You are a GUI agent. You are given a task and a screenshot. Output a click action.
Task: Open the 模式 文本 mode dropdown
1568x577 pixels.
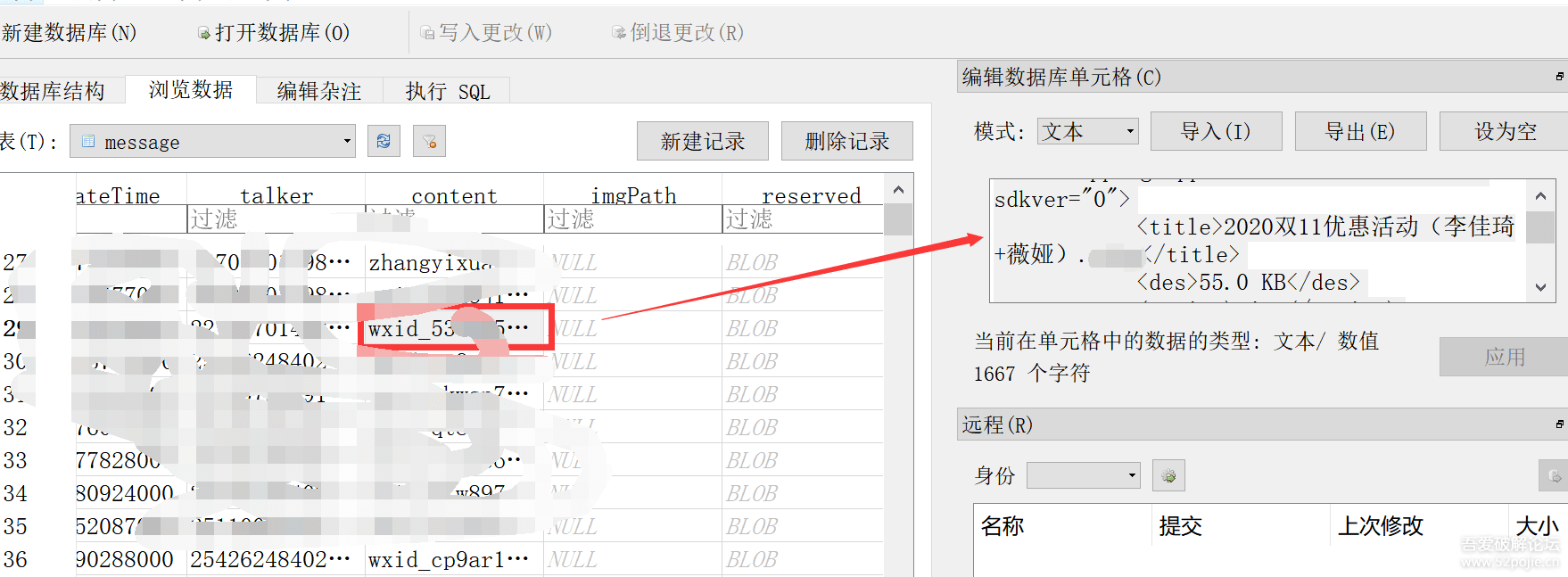pos(1088,131)
